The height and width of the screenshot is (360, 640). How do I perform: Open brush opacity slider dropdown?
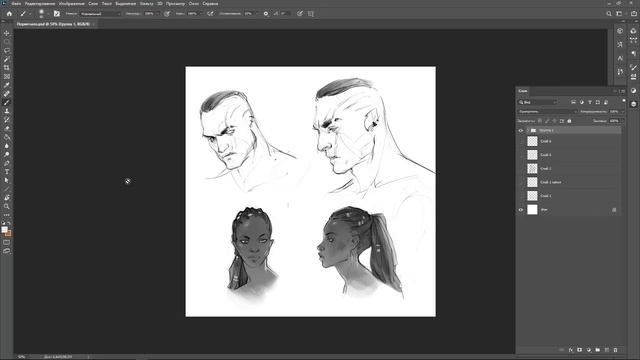(x=158, y=13)
